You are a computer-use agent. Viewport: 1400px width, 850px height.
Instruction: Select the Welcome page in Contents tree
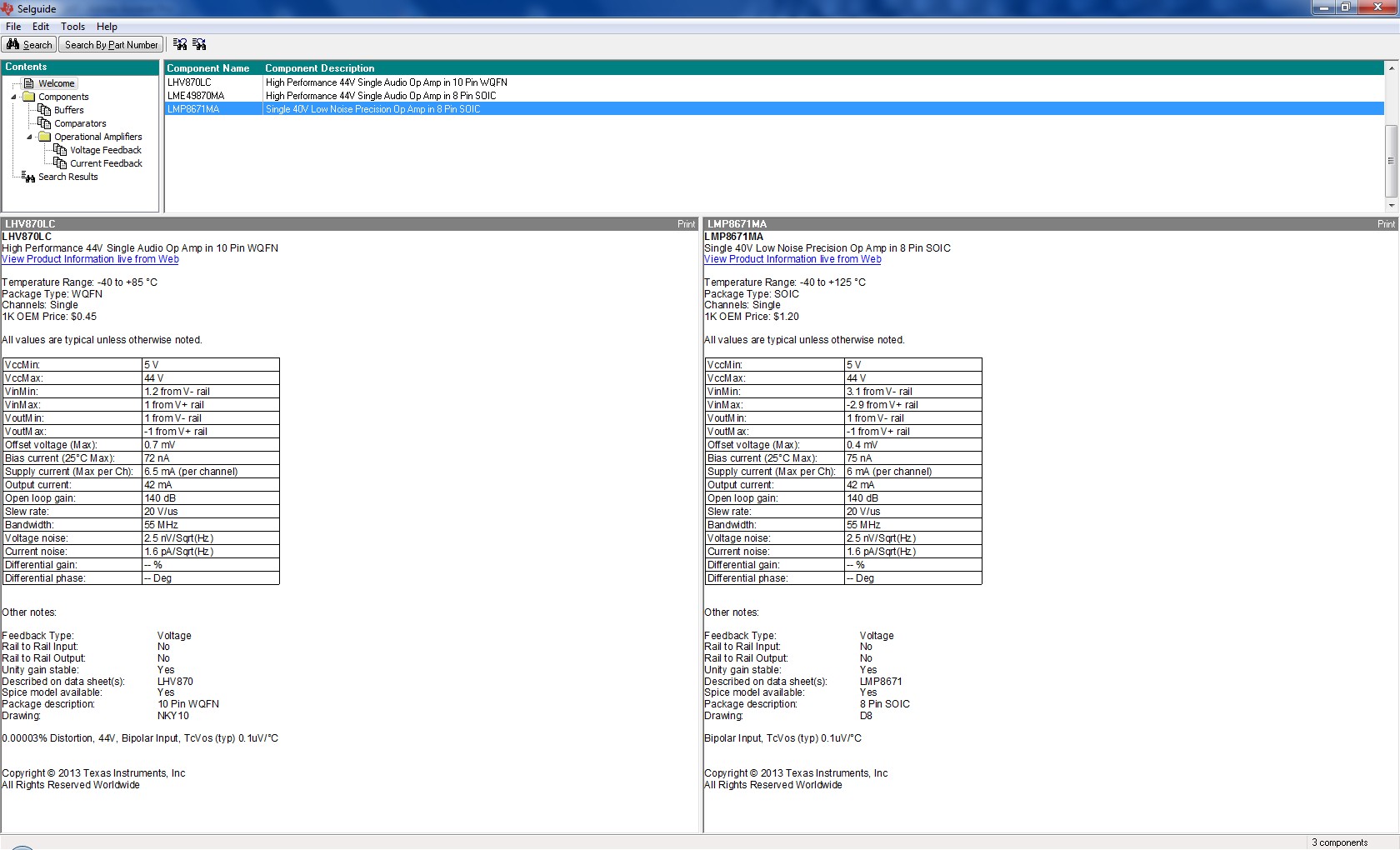click(x=57, y=83)
